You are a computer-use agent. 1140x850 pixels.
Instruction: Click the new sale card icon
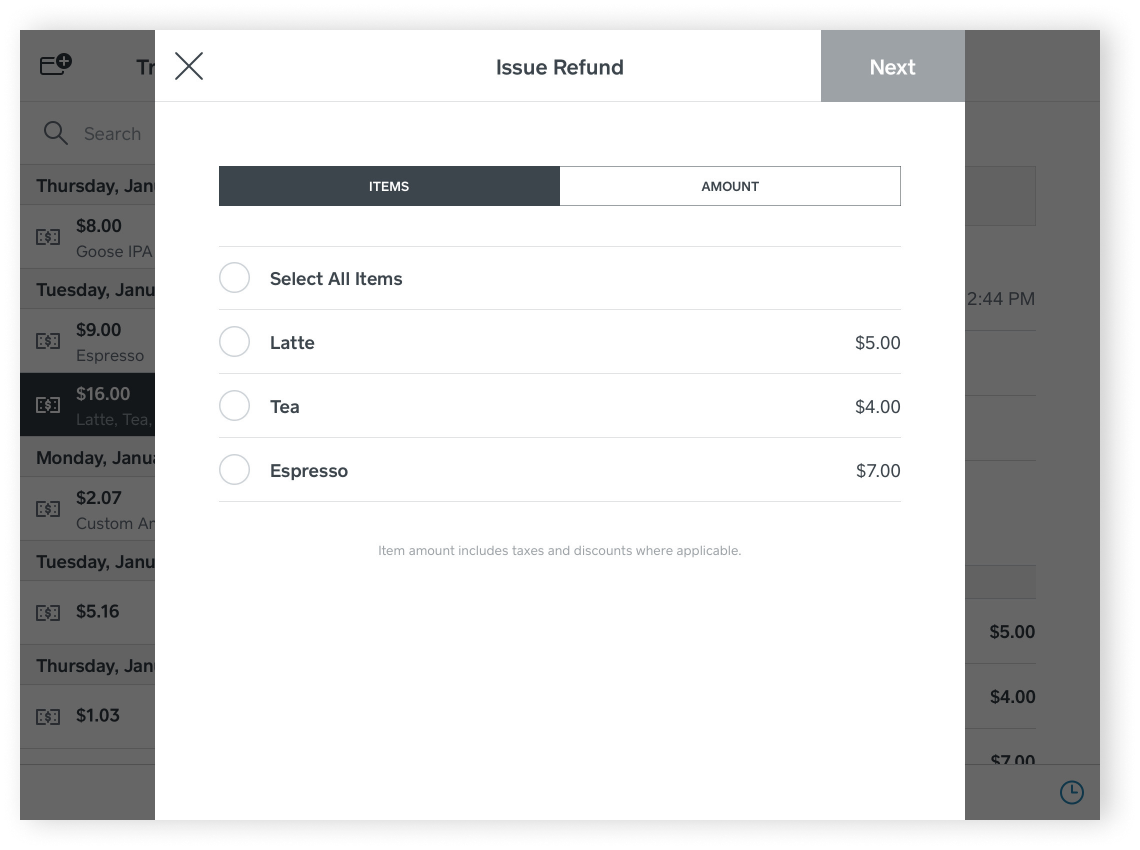55,66
